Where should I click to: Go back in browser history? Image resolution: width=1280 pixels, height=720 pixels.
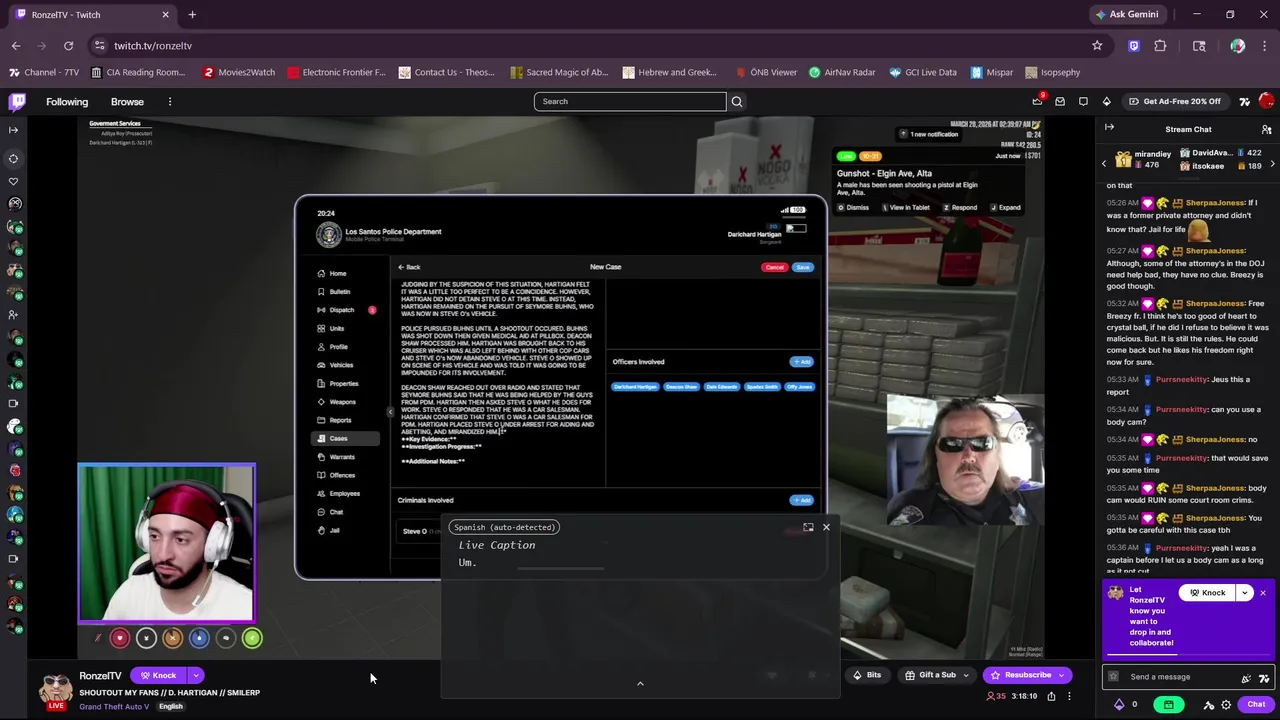(16, 45)
